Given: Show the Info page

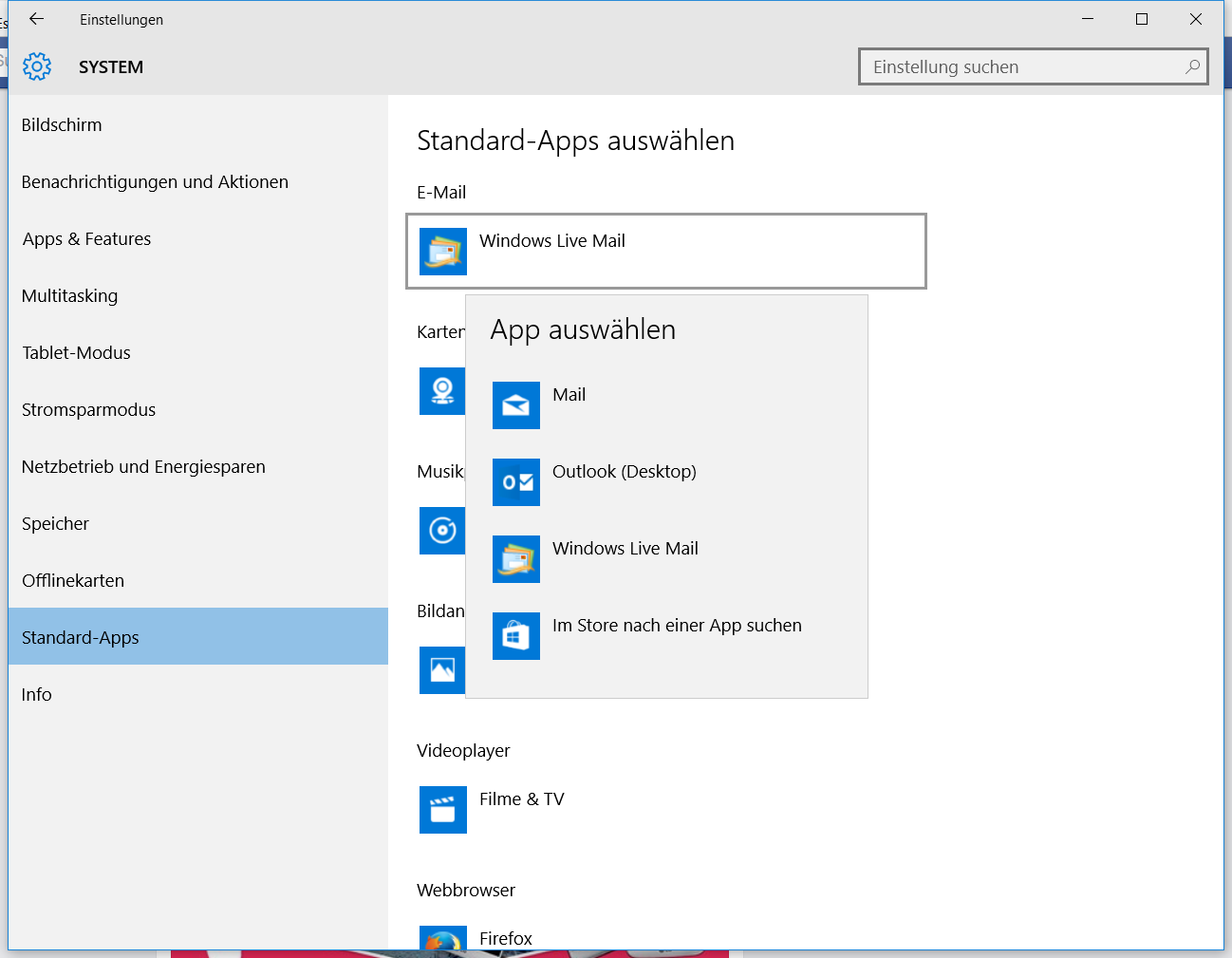Looking at the screenshot, I should tap(37, 695).
